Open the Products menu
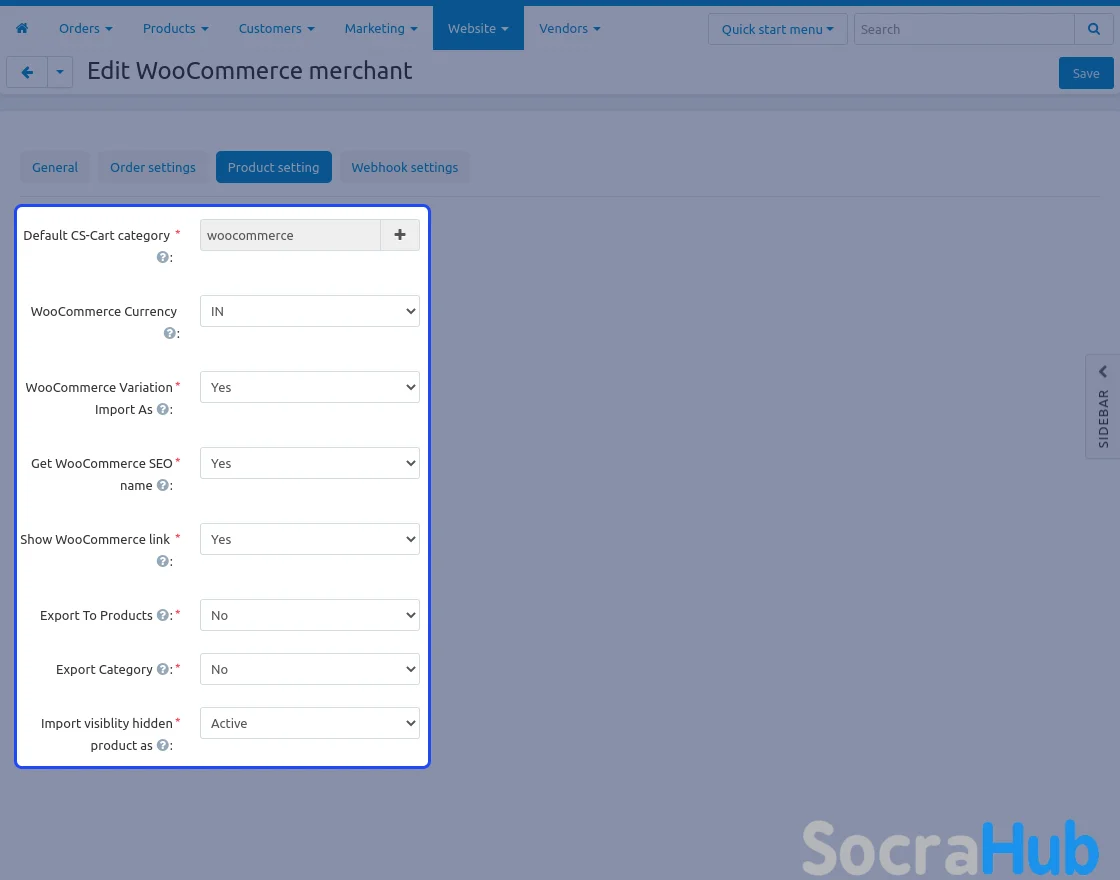Screen dimensions: 1120x880 pos(176,29)
